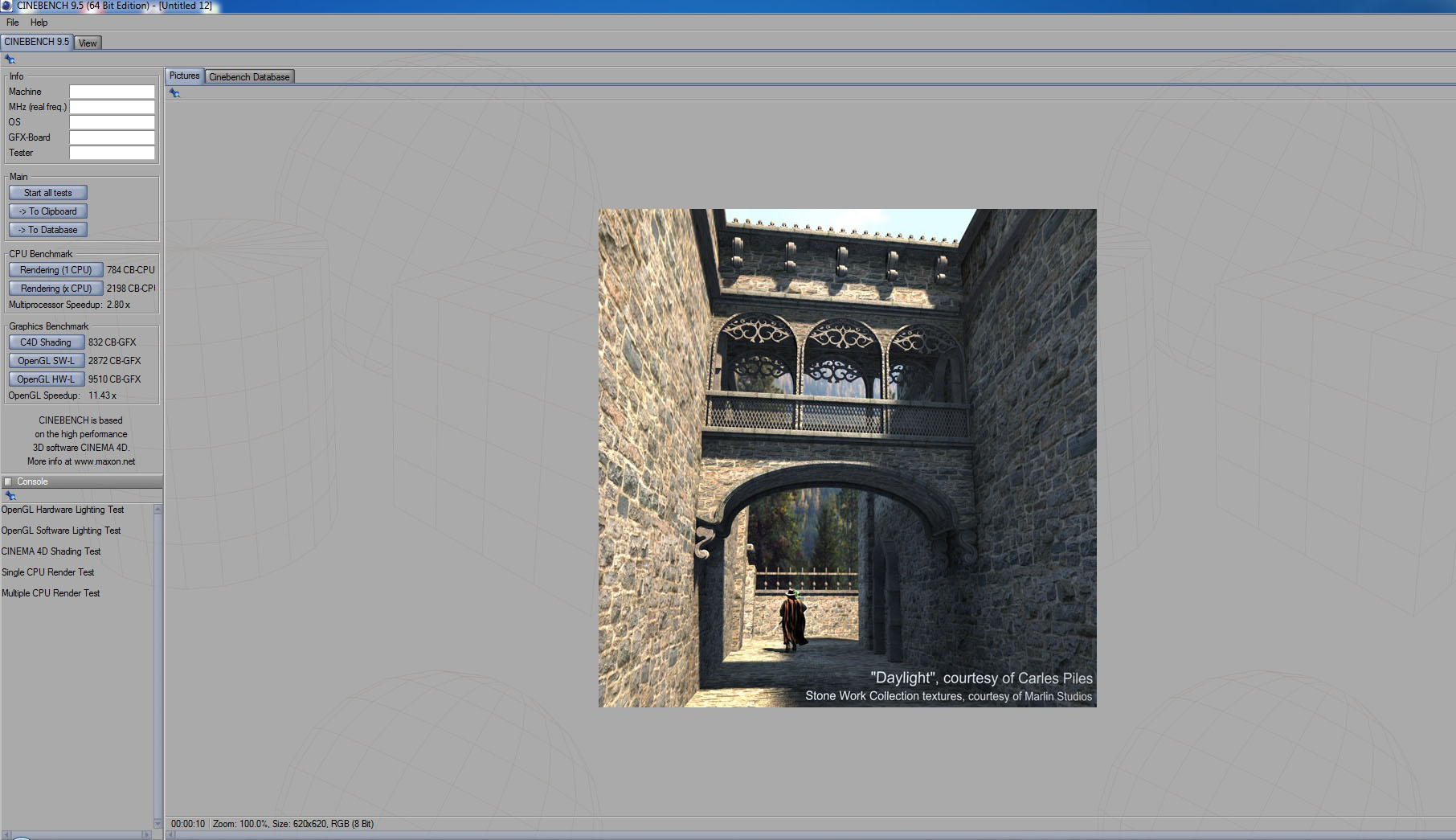
Task: Click 'More info at www.maxon.net' text
Action: point(81,461)
